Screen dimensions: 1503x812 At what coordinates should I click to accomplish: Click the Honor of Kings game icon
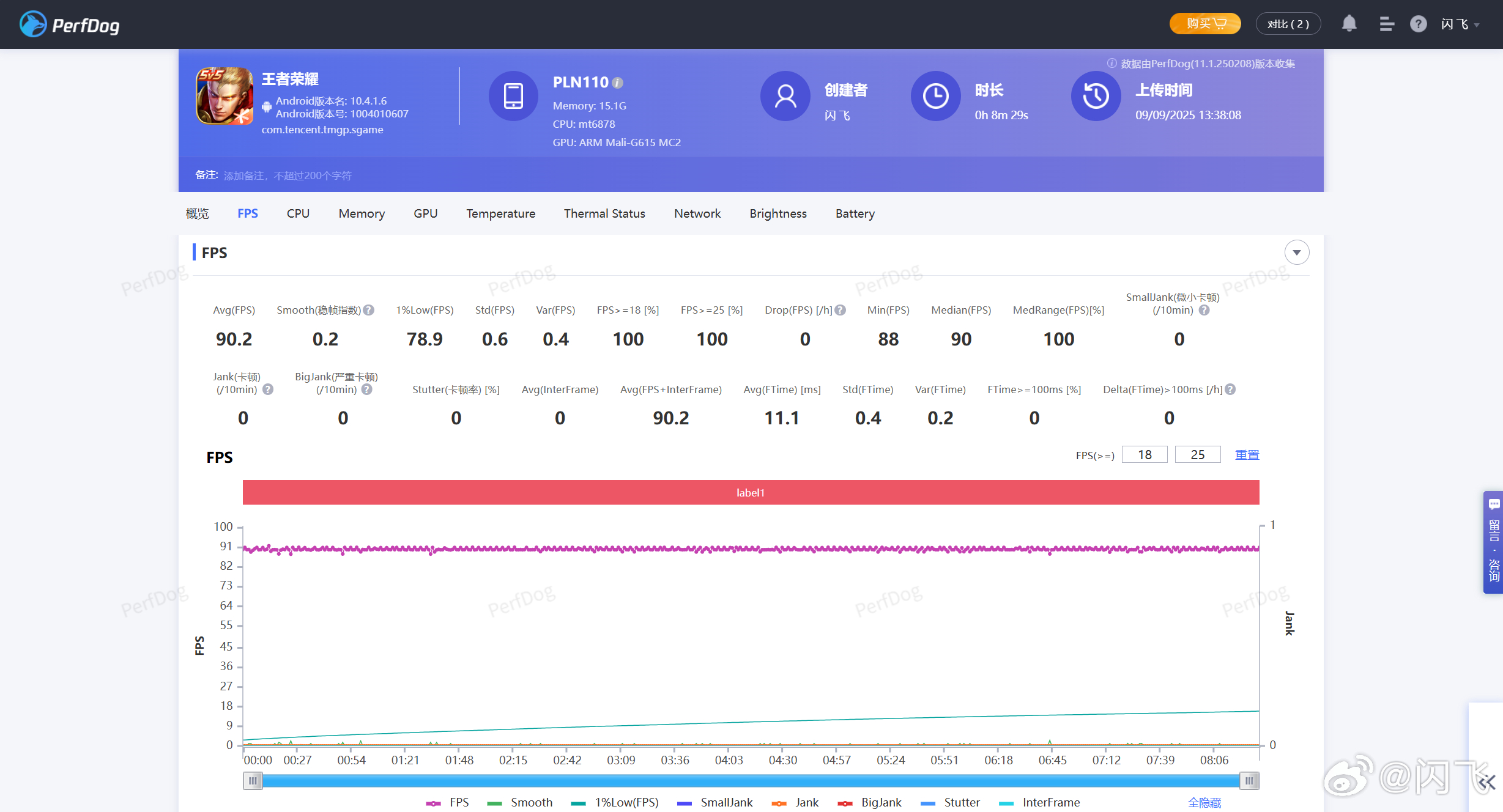225,96
